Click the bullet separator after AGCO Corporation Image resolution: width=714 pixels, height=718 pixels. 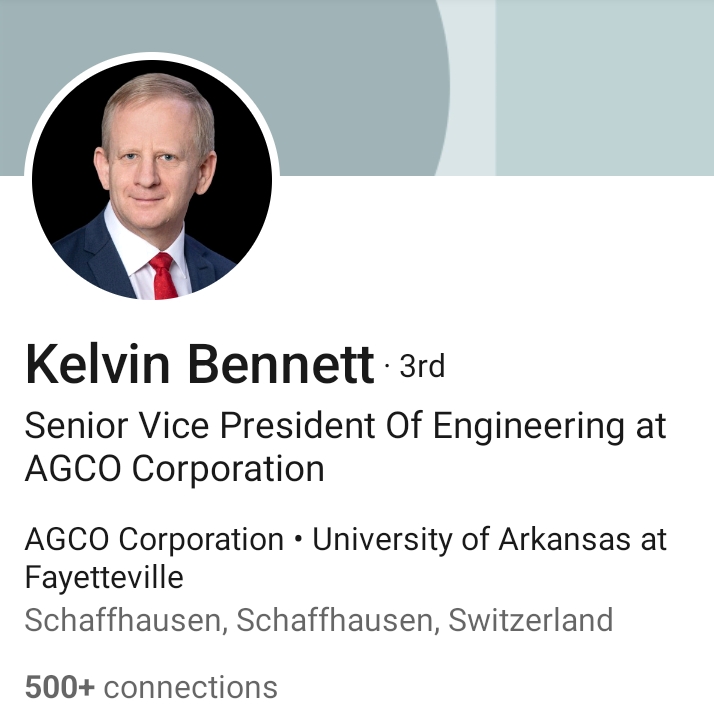(298, 541)
